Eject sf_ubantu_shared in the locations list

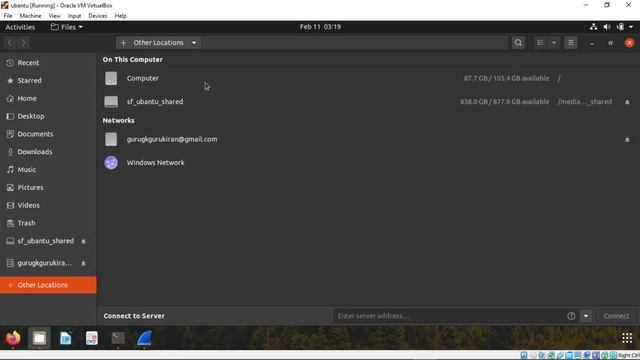[627, 102]
